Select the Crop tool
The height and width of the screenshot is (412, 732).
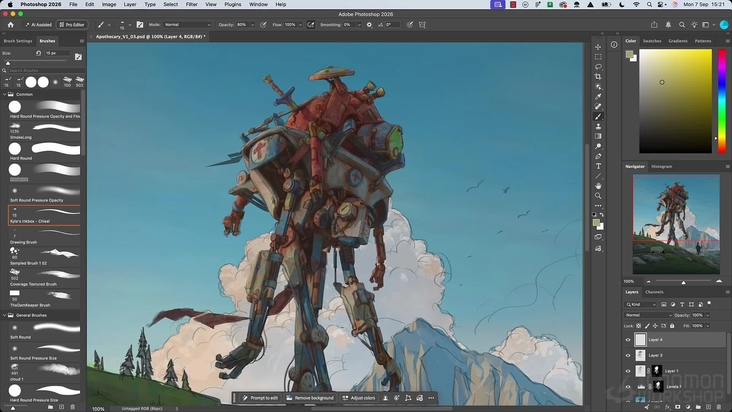pyautogui.click(x=598, y=77)
